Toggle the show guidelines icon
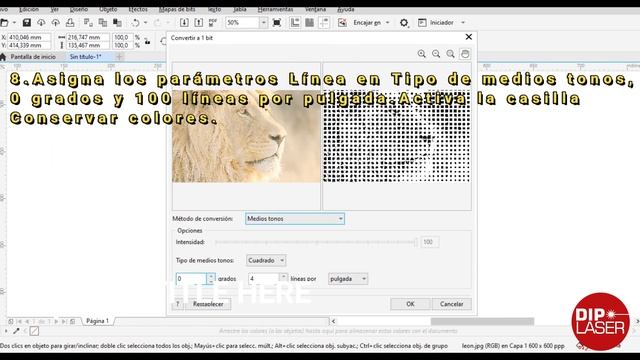 324,22
